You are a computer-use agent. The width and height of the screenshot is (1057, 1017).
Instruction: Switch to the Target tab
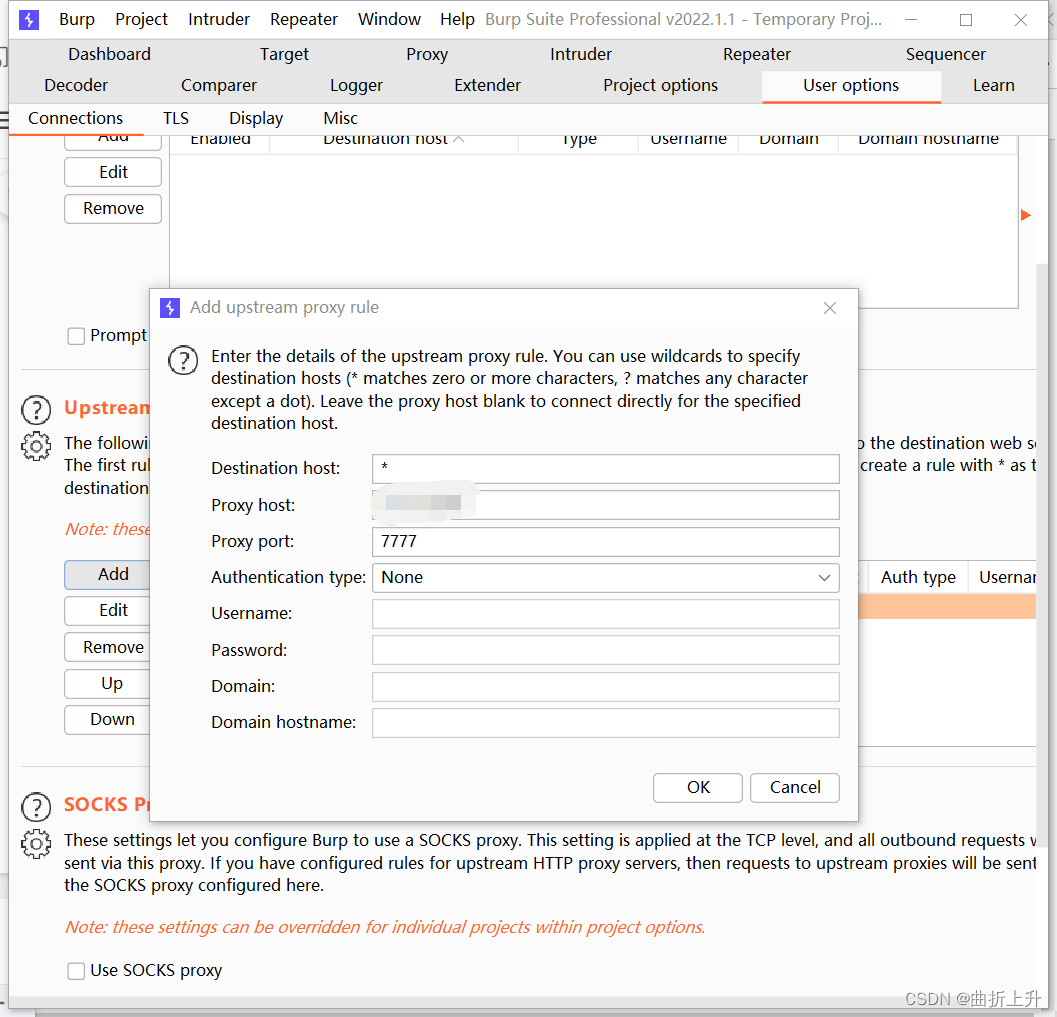(284, 54)
